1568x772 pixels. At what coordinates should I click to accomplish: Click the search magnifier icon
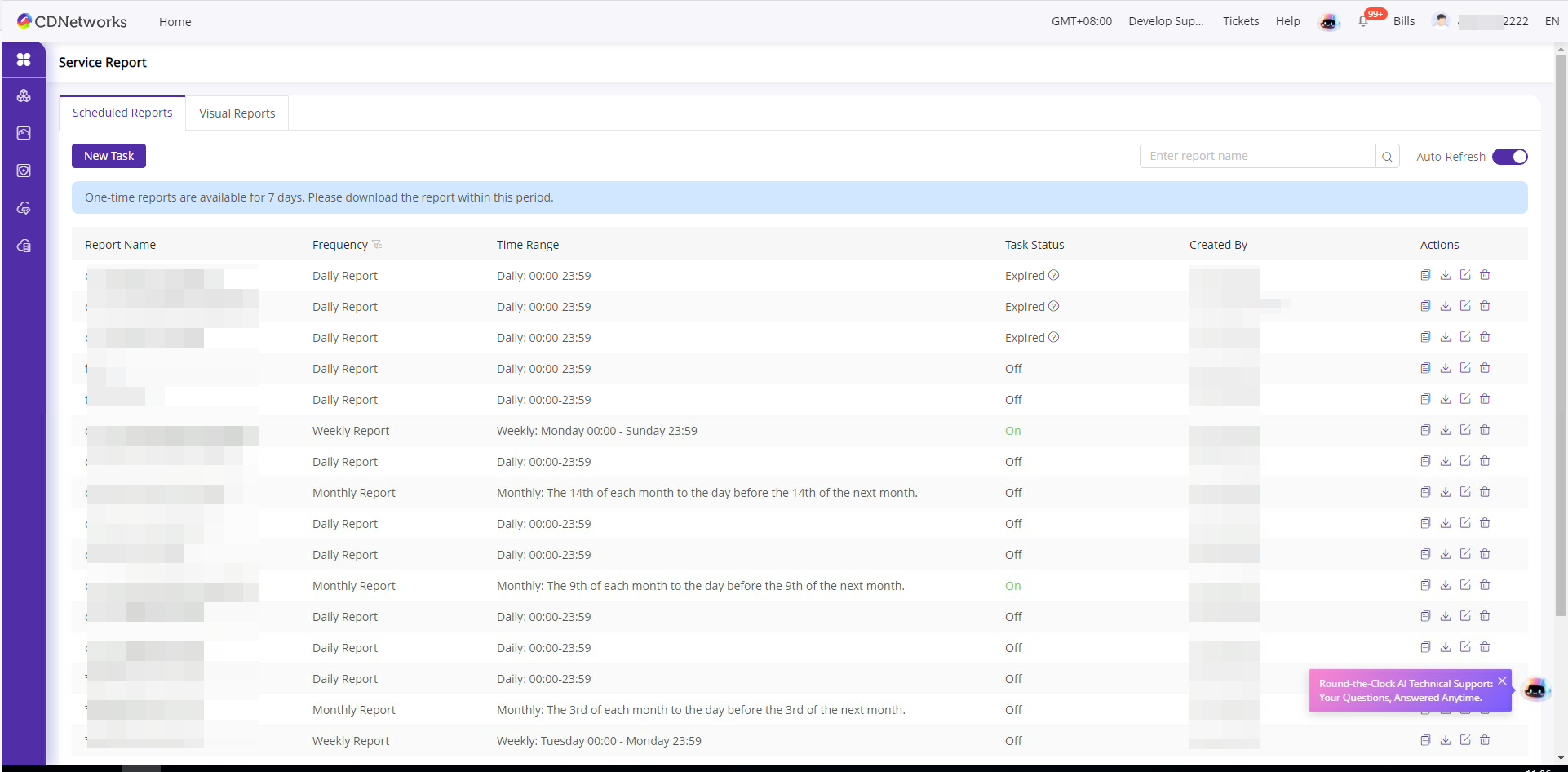click(1387, 157)
